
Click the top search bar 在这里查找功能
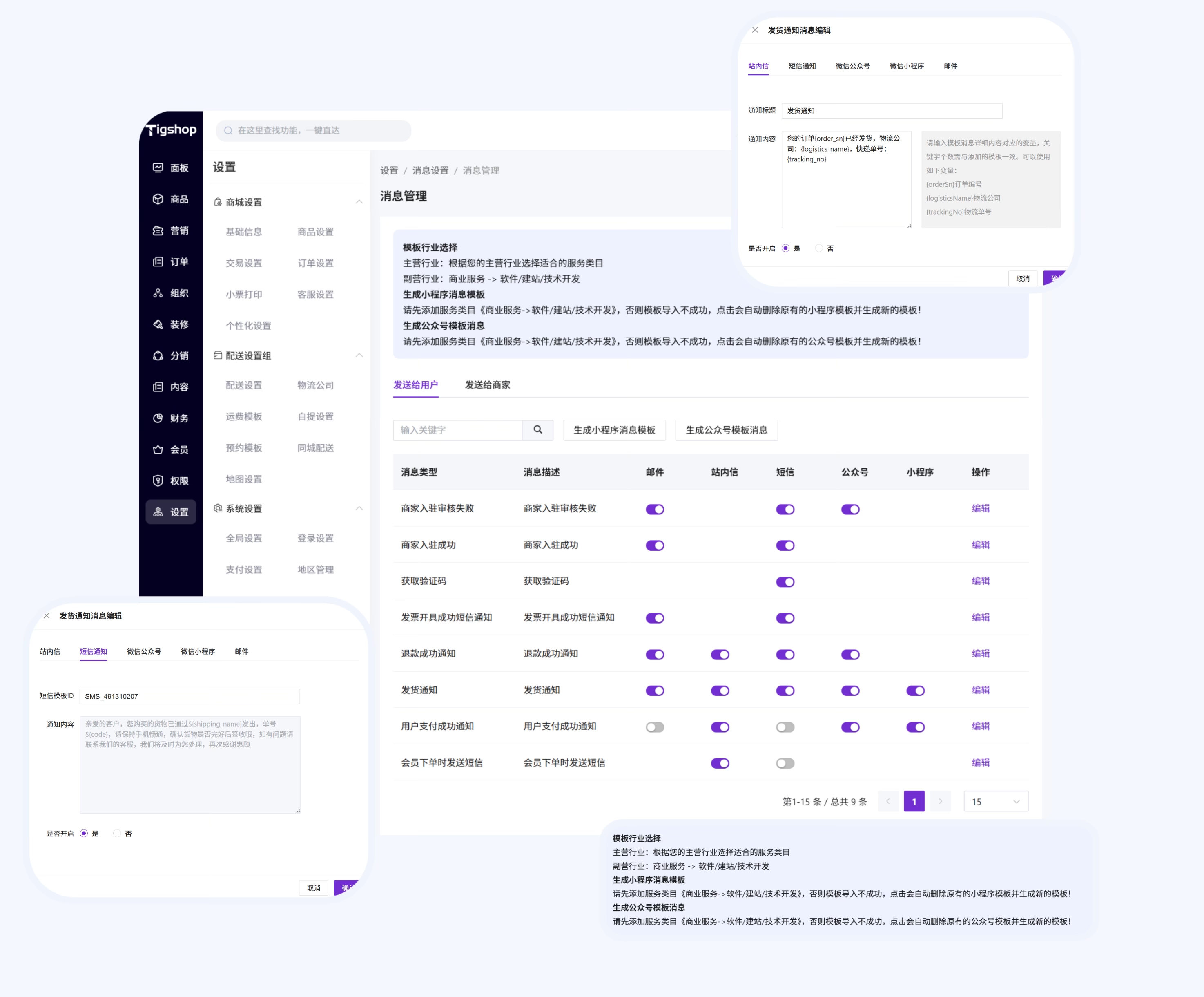click(x=314, y=130)
